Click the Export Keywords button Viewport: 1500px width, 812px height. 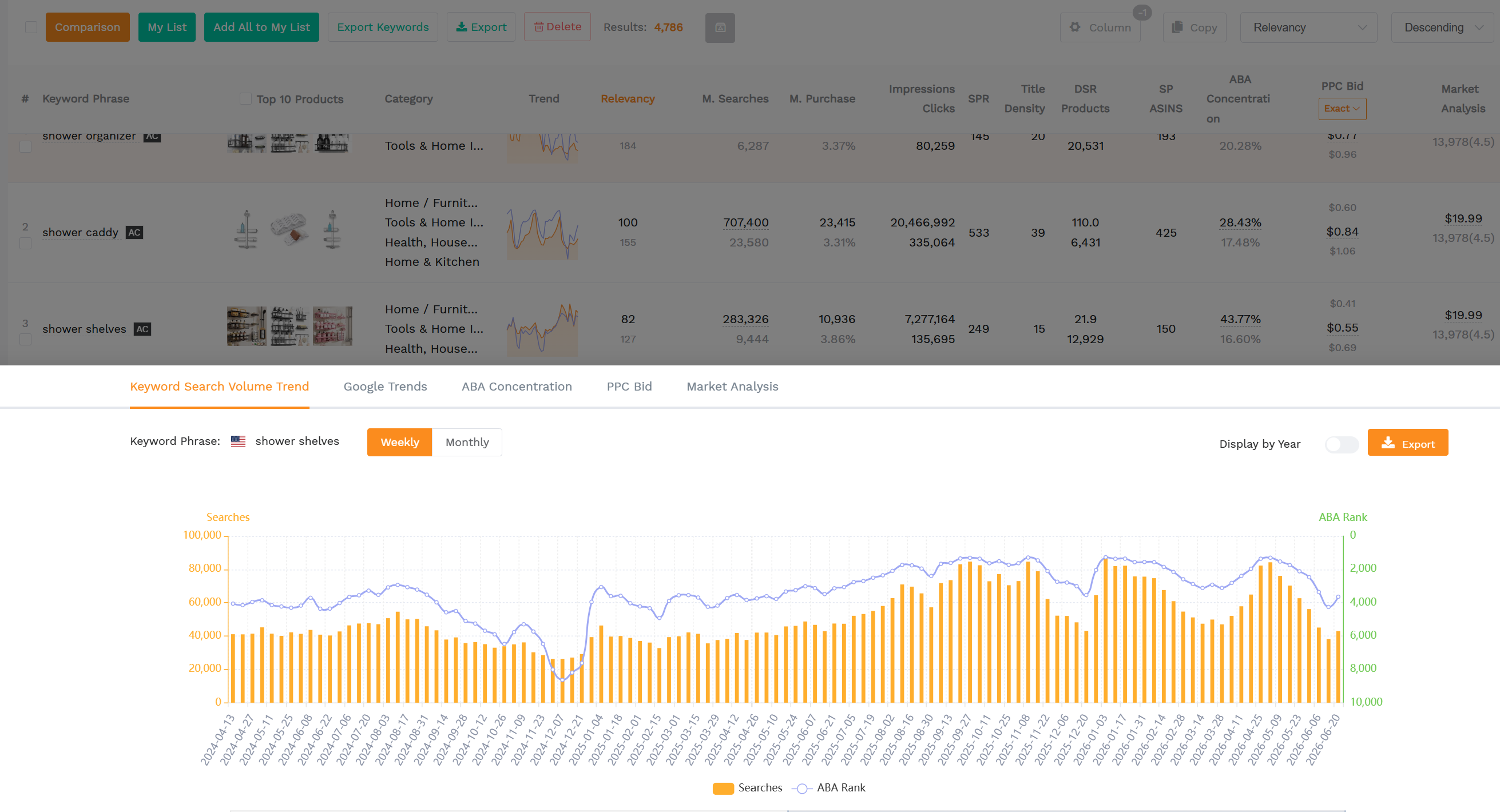tap(383, 27)
